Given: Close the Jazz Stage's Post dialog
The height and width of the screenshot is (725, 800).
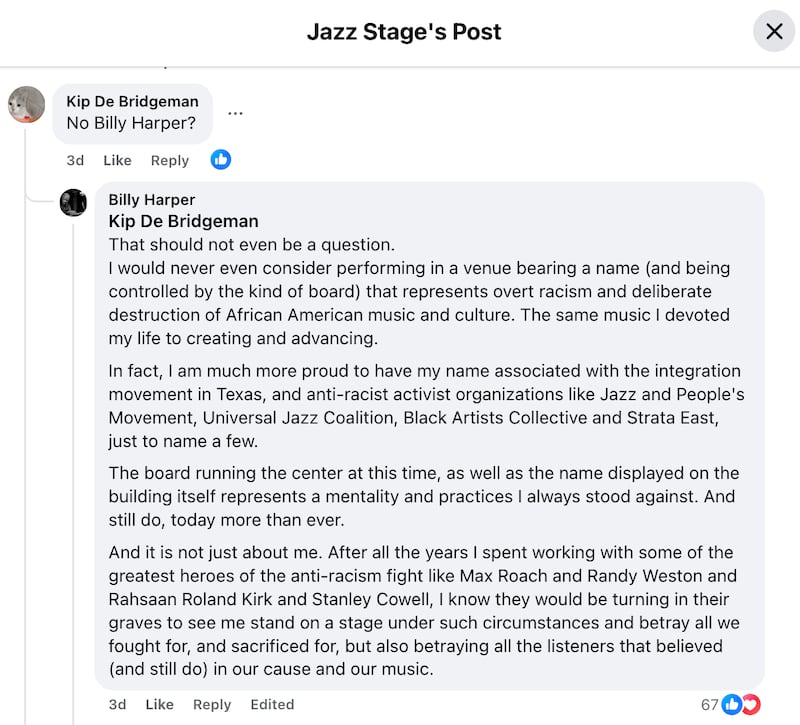Looking at the screenshot, I should (774, 31).
